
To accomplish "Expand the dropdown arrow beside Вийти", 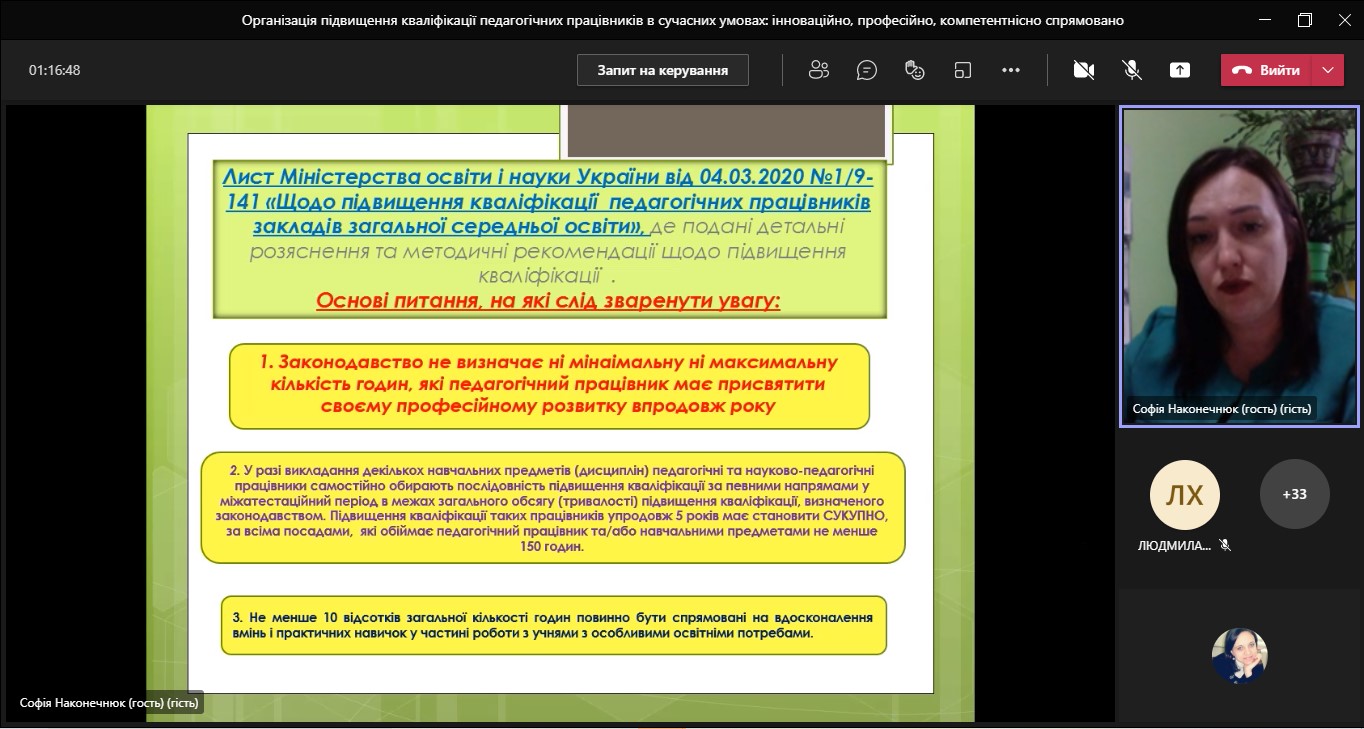I will pyautogui.click(x=1328, y=70).
